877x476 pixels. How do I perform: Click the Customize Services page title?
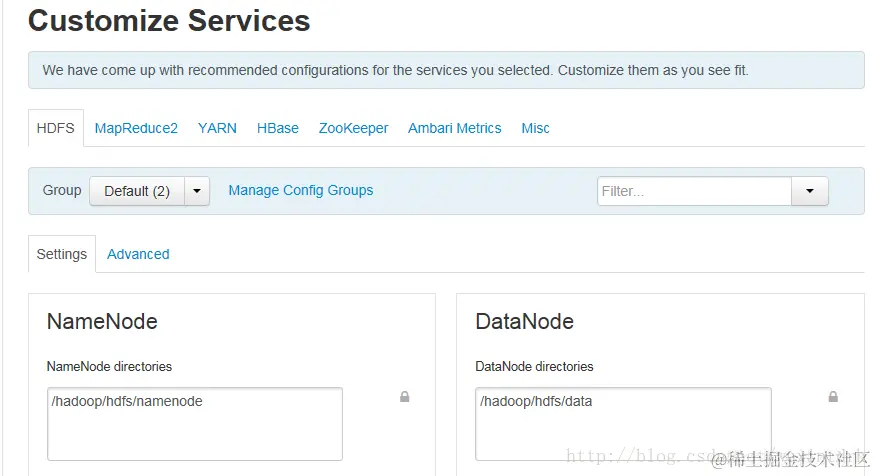[169, 21]
